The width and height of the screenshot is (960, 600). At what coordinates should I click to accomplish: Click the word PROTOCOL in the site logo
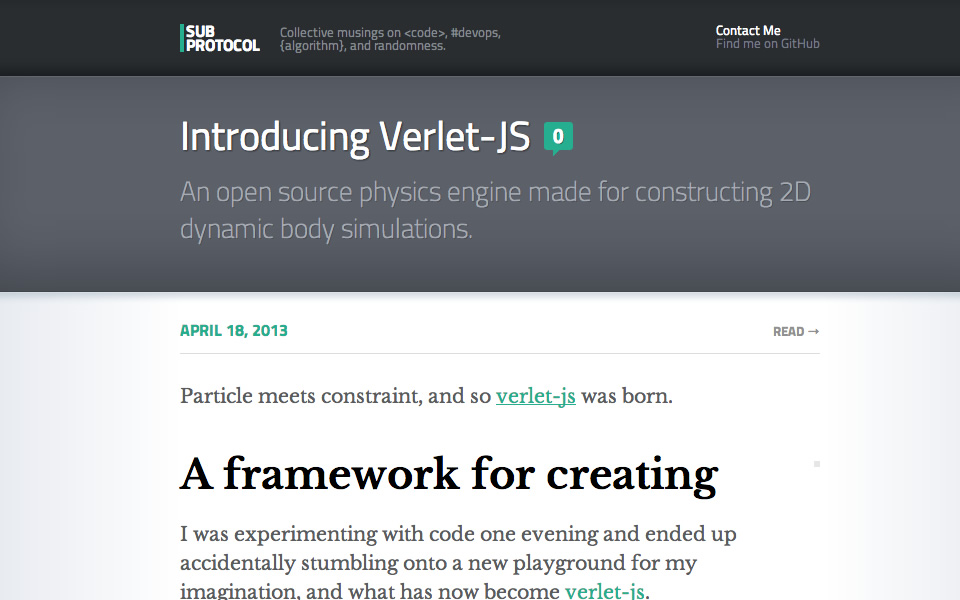click(x=223, y=46)
